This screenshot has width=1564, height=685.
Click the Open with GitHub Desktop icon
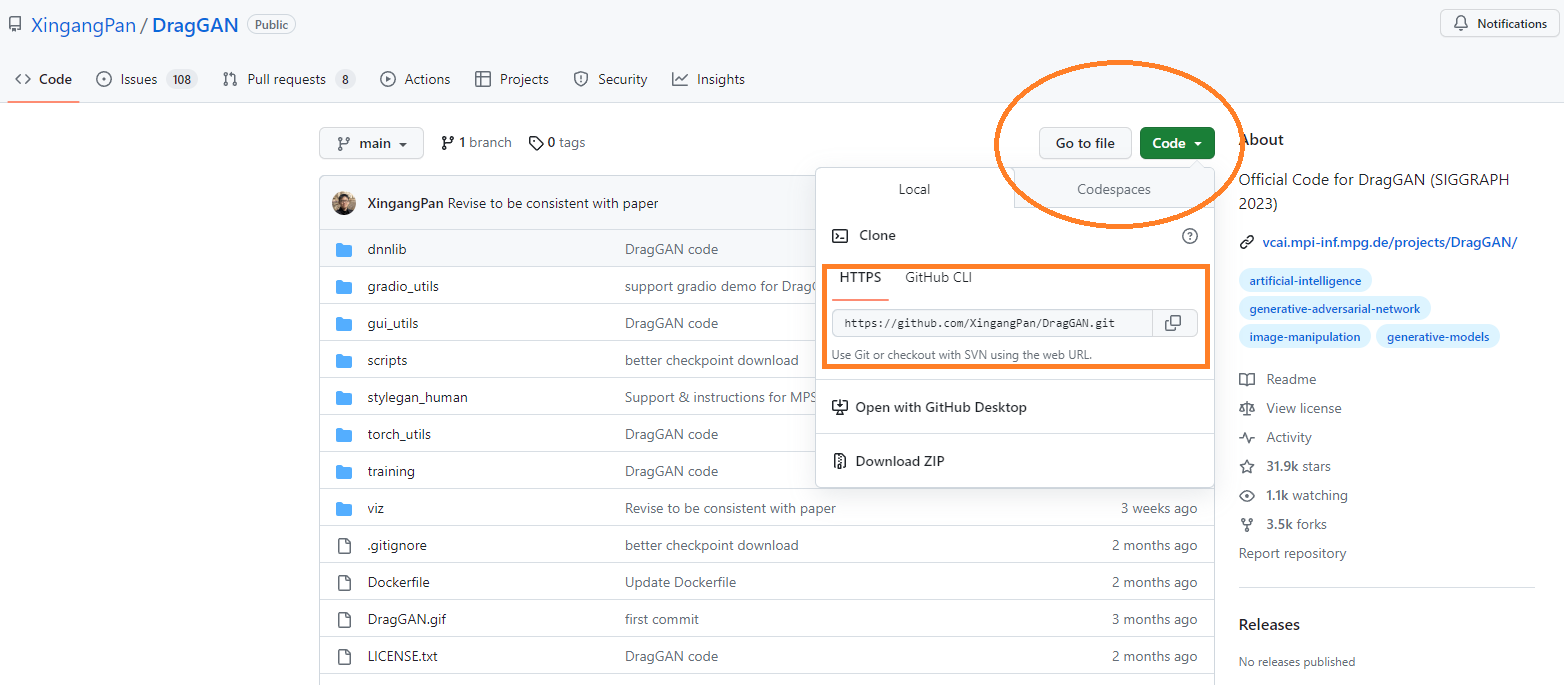click(x=840, y=407)
